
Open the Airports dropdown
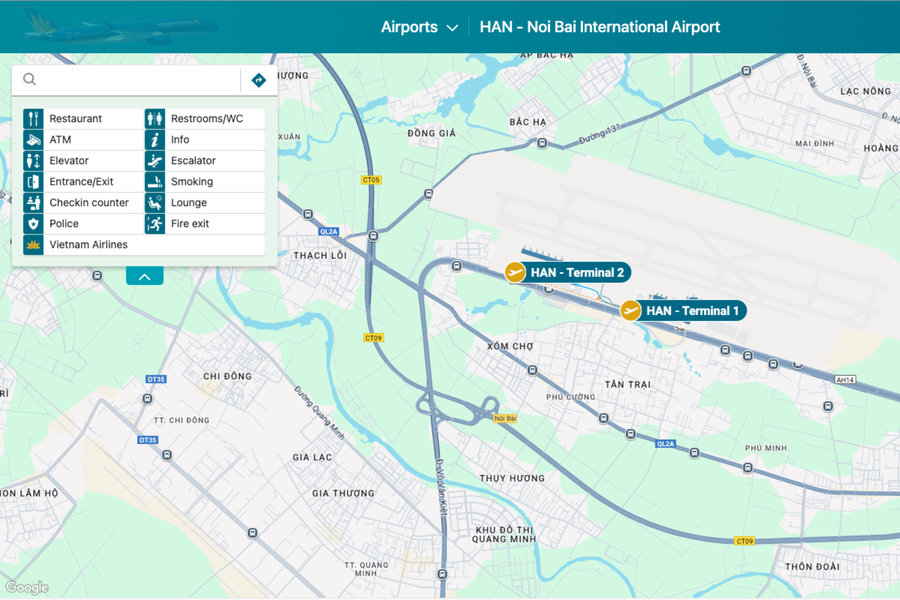tap(419, 27)
